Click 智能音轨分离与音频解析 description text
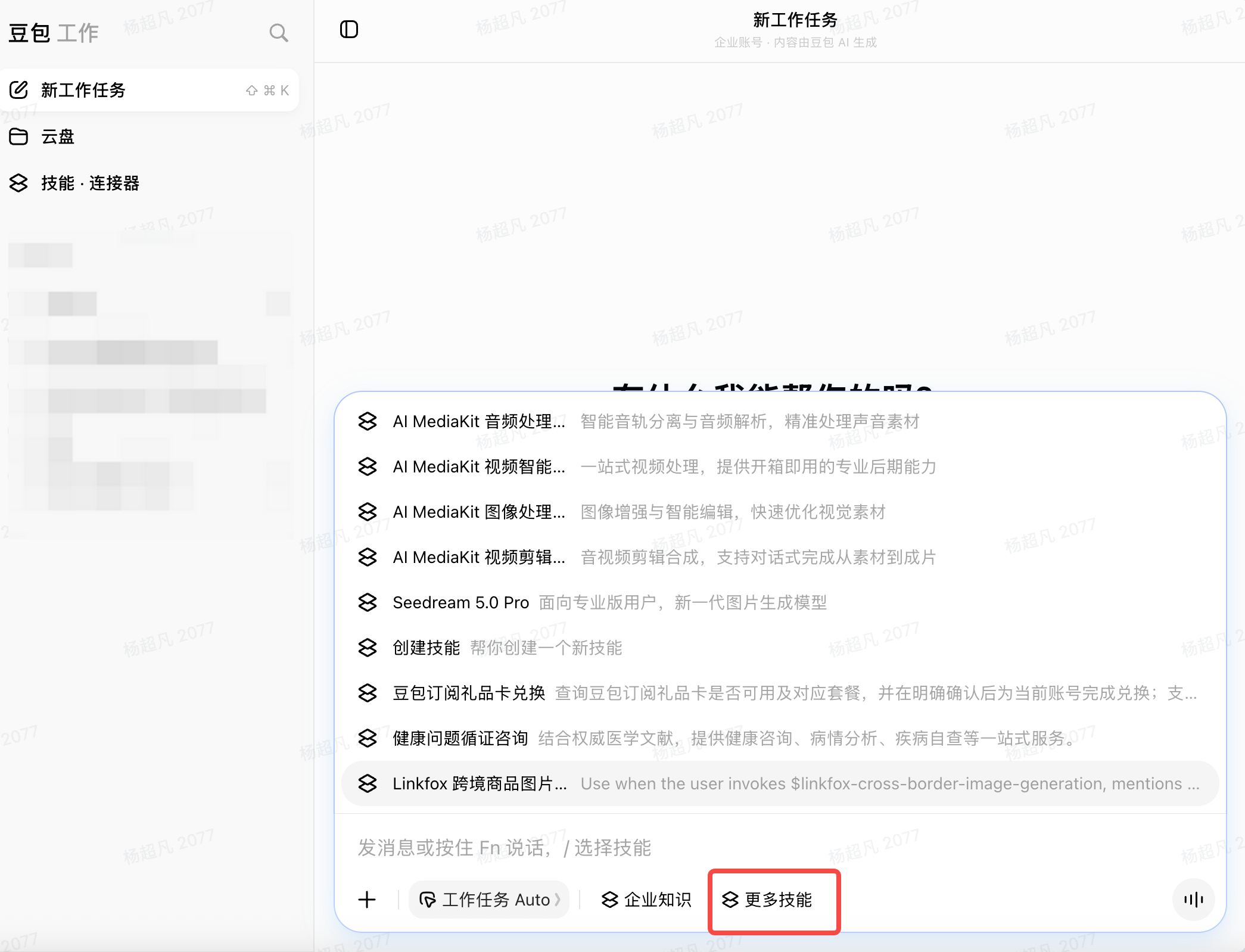 pos(750,421)
